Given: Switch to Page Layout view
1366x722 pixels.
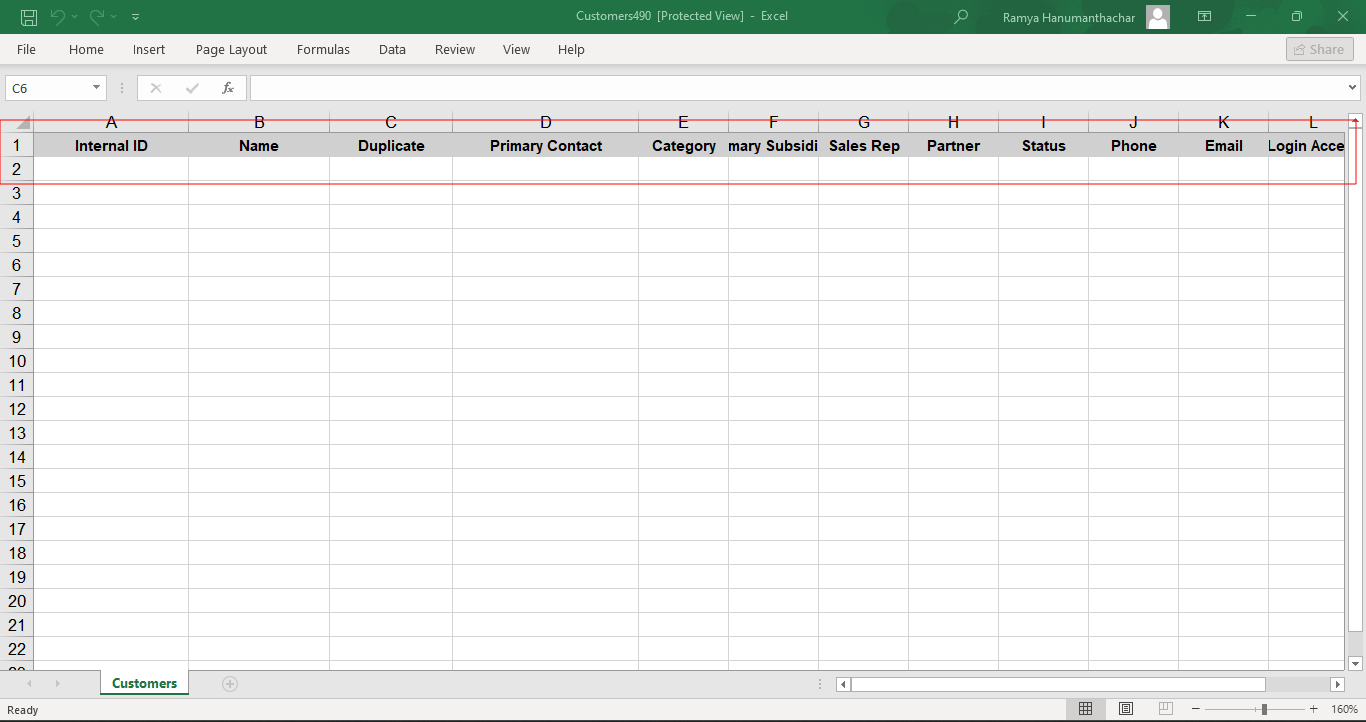Looking at the screenshot, I should click(1125, 709).
